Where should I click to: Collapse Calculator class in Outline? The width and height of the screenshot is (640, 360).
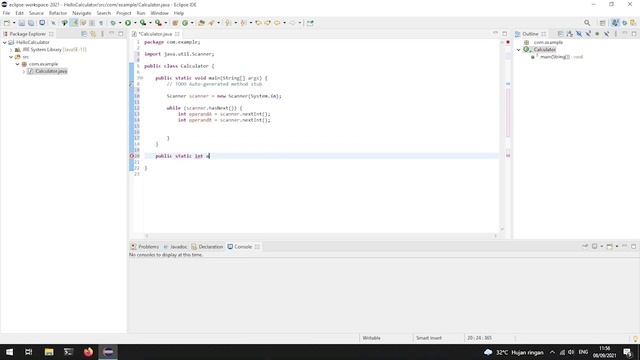519,50
